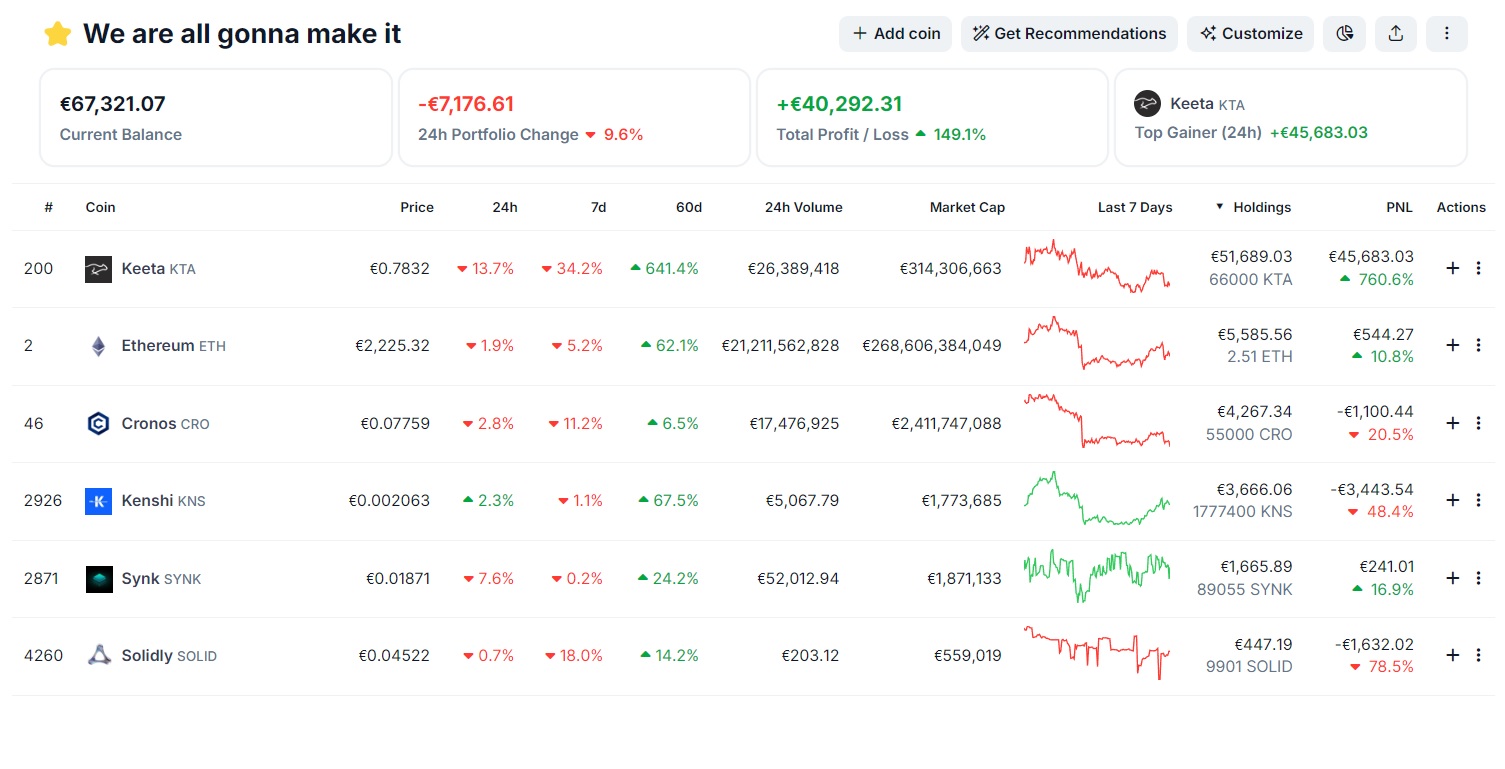This screenshot has width=1505, height=769.
Task: Open Kenshi row more-actions menu
Action: 1479,500
